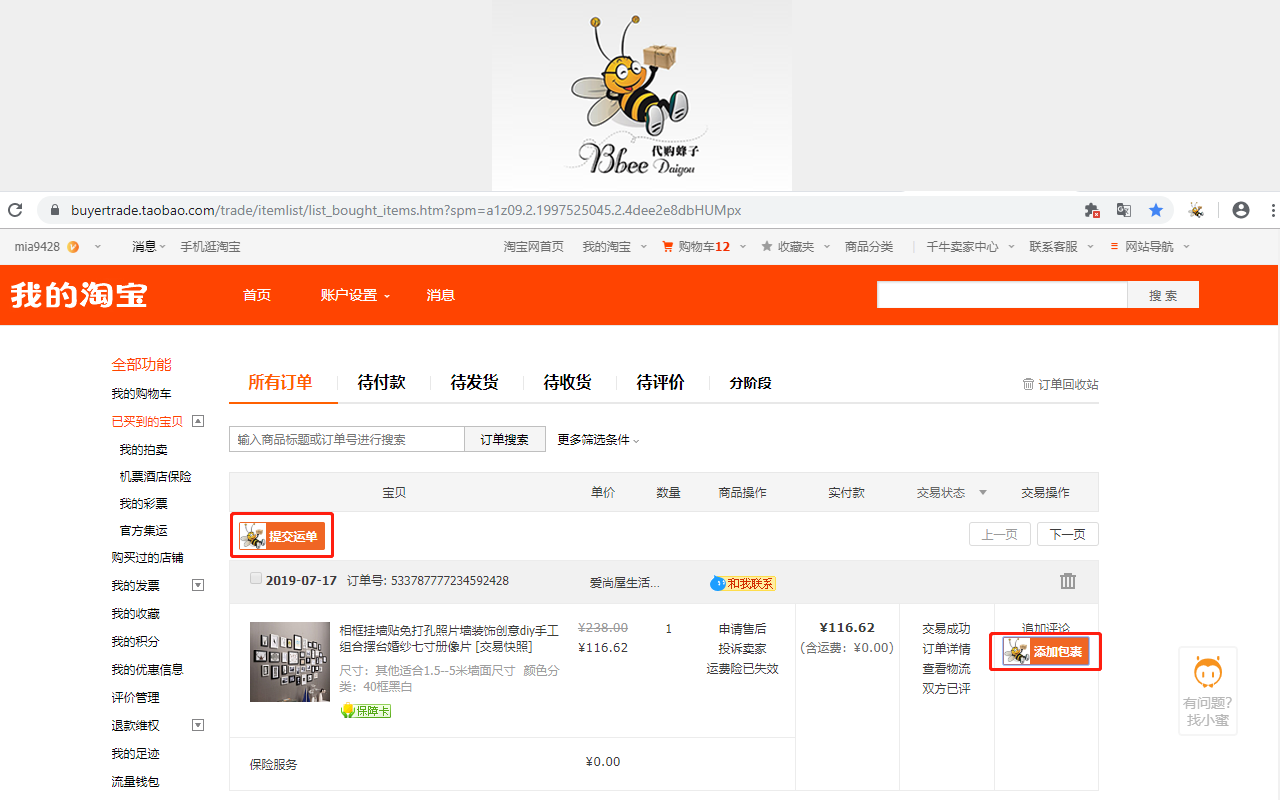Screen dimensions: 1280x800
Task: Click the 搜索 button in header
Action: [x=1163, y=295]
